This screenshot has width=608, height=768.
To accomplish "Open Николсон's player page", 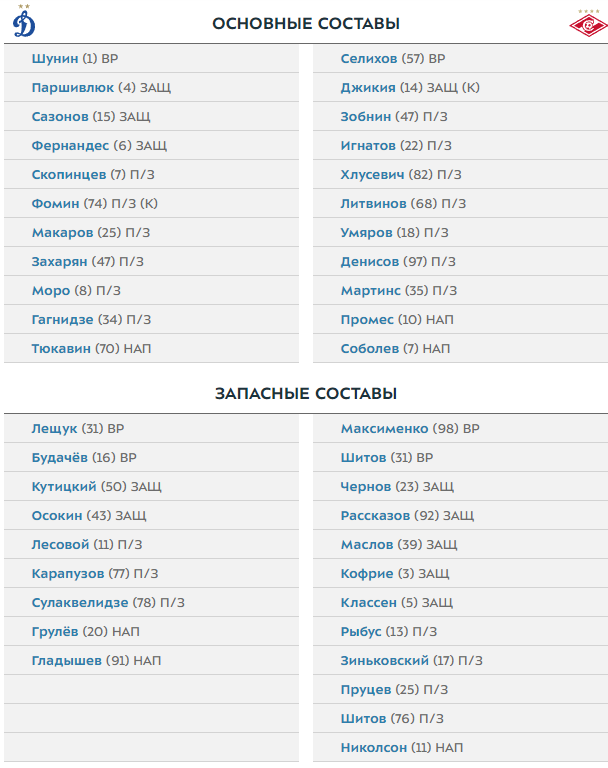I will tap(374, 748).
